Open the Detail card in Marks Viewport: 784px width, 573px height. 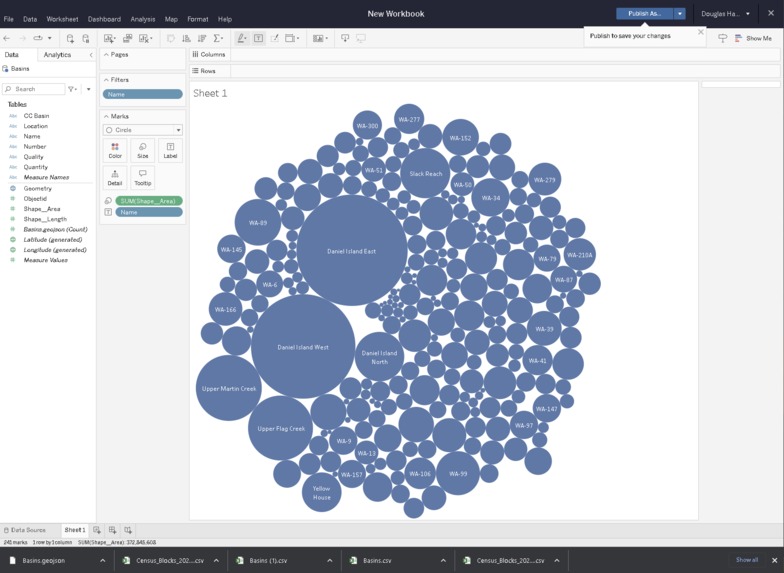115,178
